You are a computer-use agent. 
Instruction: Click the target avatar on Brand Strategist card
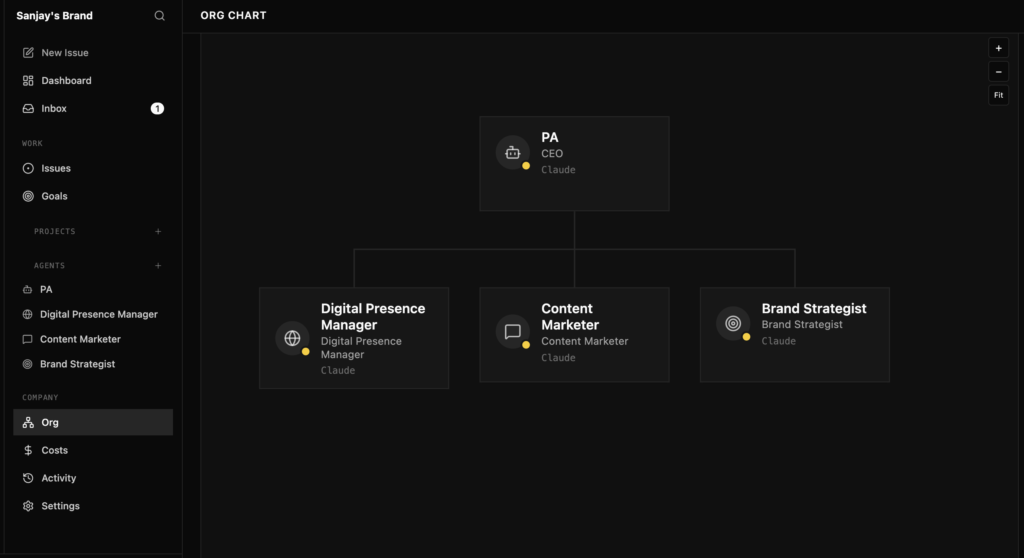click(733, 323)
